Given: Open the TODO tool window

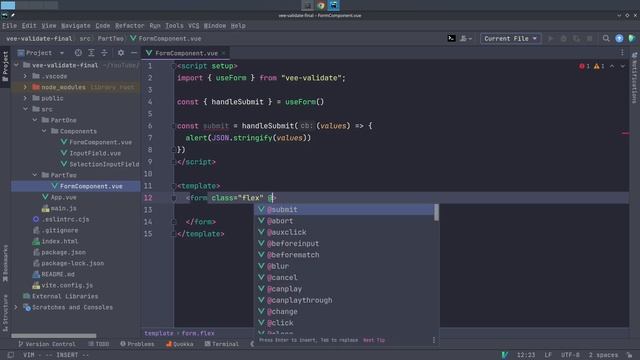Looking at the screenshot, I should coord(98,344).
